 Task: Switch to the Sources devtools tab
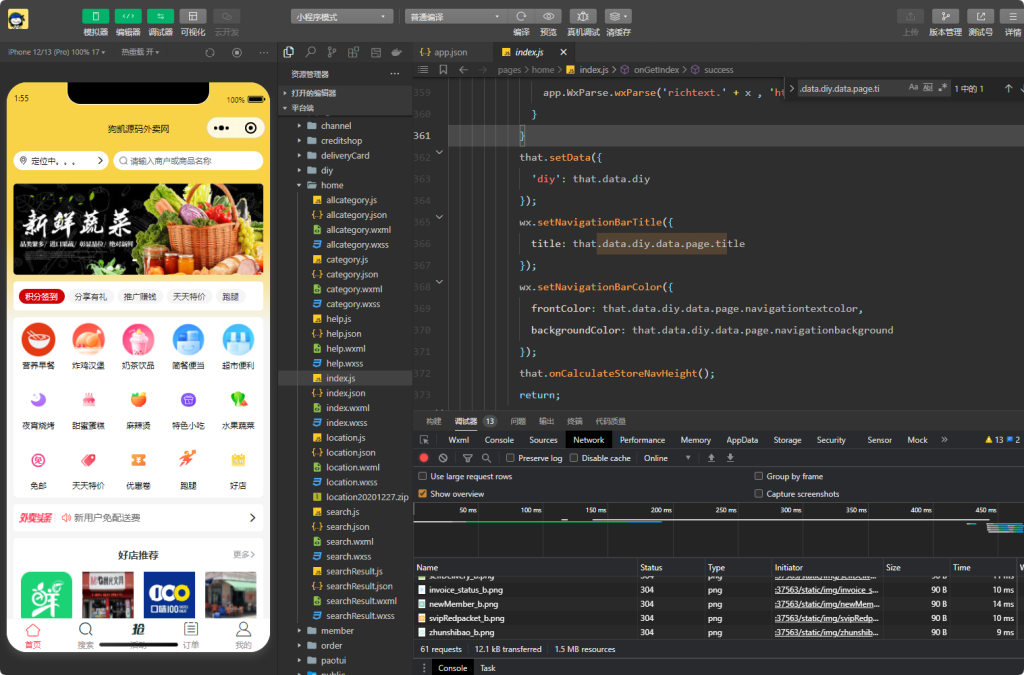(543, 440)
